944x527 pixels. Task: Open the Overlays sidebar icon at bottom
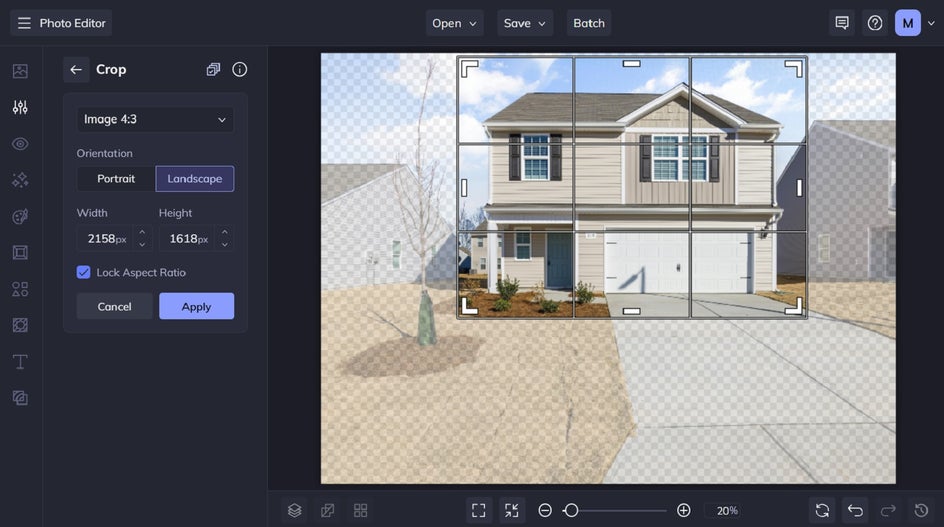(20, 398)
